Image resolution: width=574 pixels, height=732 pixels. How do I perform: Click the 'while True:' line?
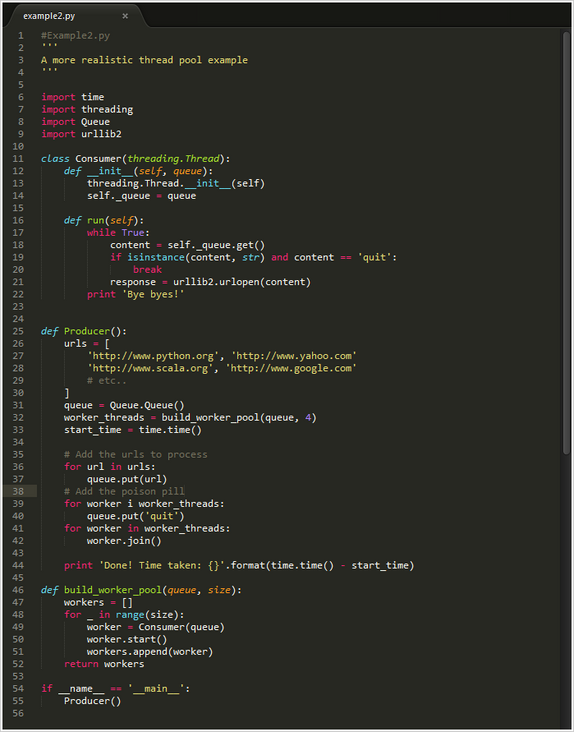pyautogui.click(x=119, y=232)
